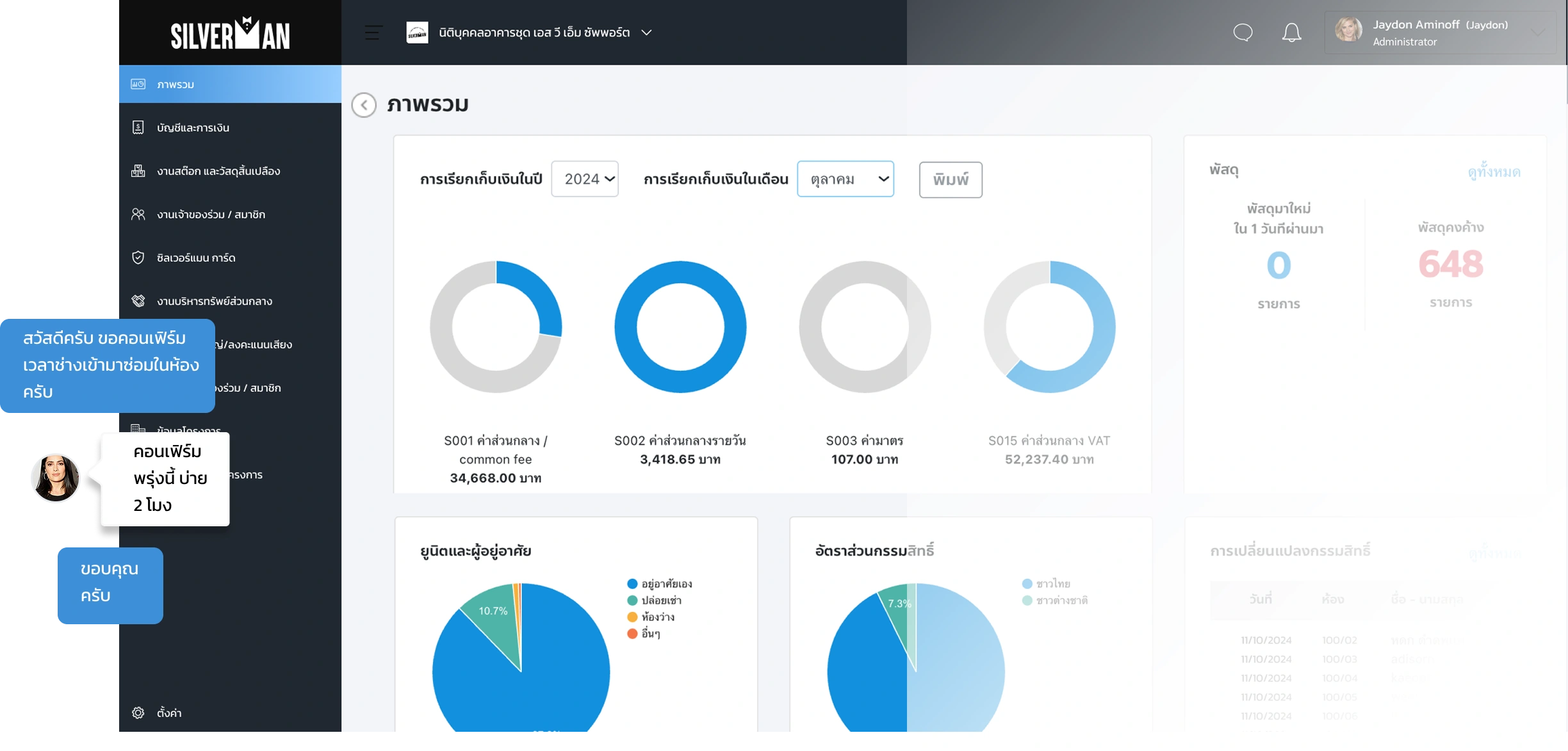1568x751 pixels.
Task: Select ซิลเวอร์แมน การ์ด menu item
Action: coord(230,257)
